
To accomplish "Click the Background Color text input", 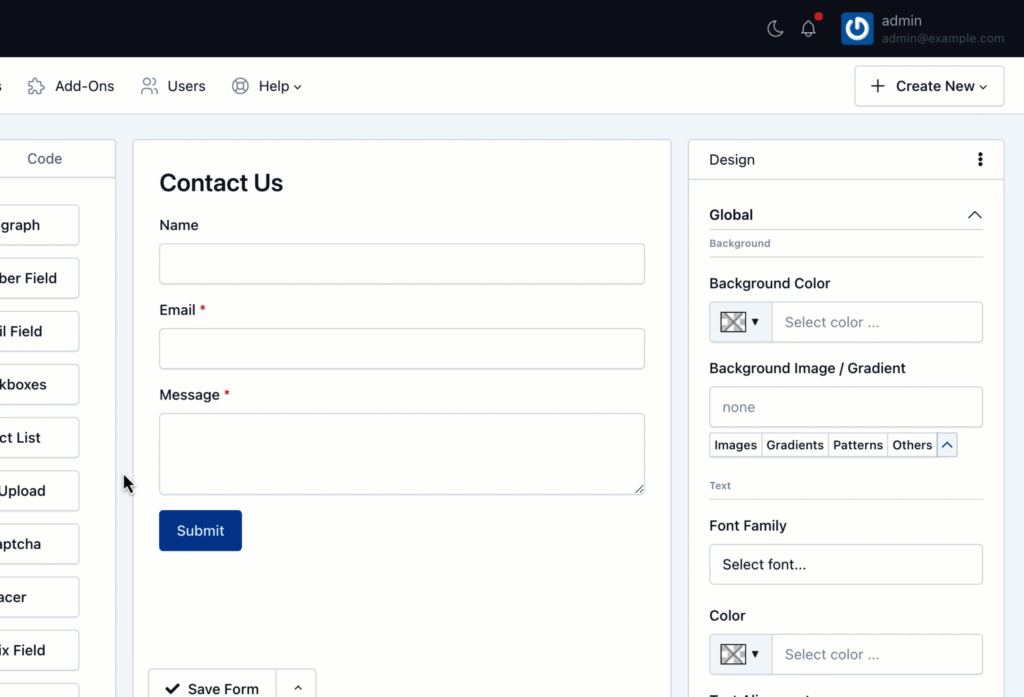I will [876, 322].
